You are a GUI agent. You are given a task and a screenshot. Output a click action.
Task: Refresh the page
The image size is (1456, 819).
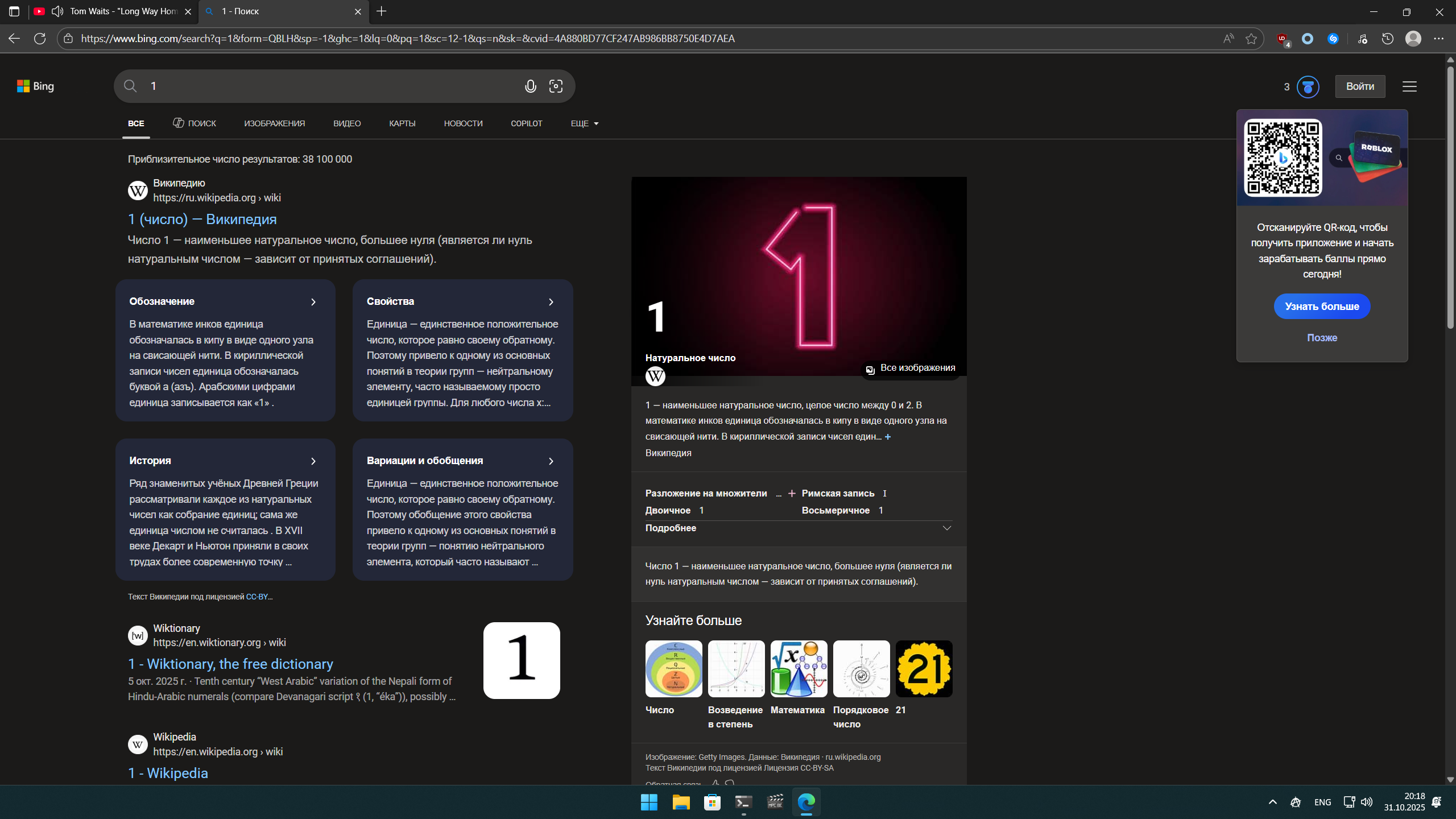[x=40, y=39]
